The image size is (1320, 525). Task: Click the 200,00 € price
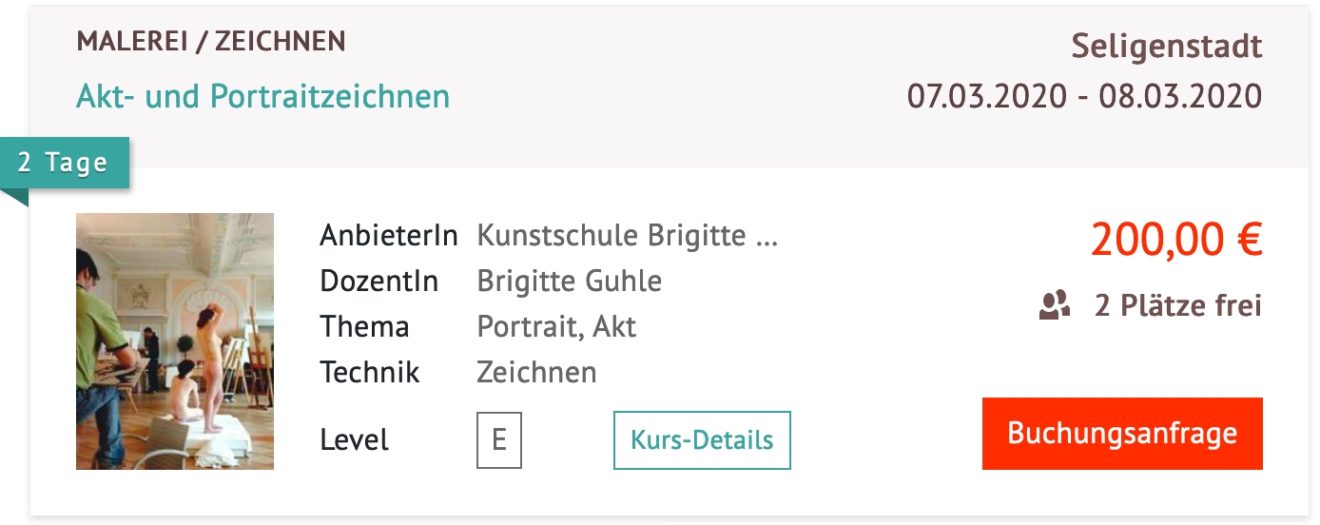click(x=1176, y=239)
